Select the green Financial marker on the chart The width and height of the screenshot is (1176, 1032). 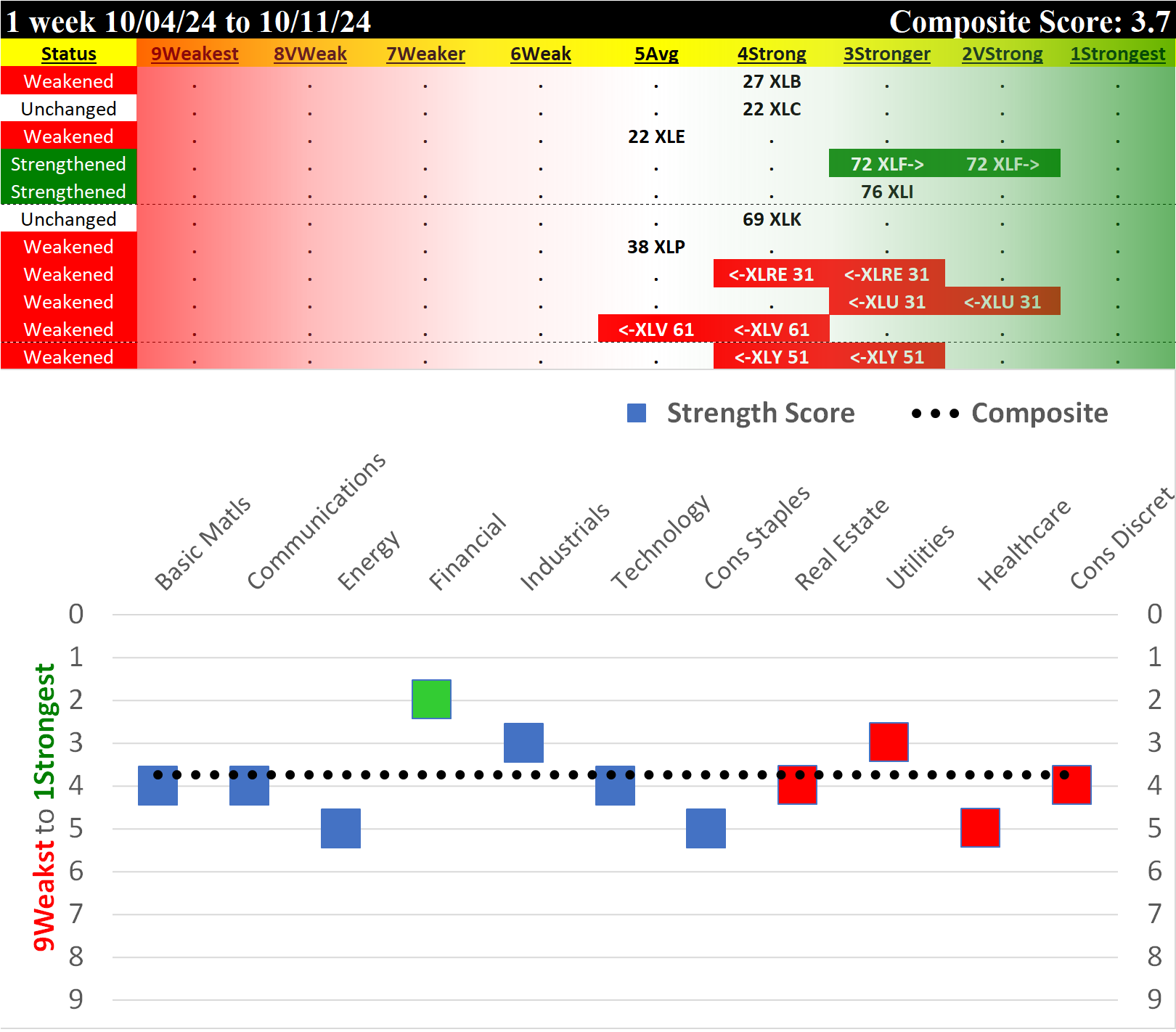[x=431, y=699]
